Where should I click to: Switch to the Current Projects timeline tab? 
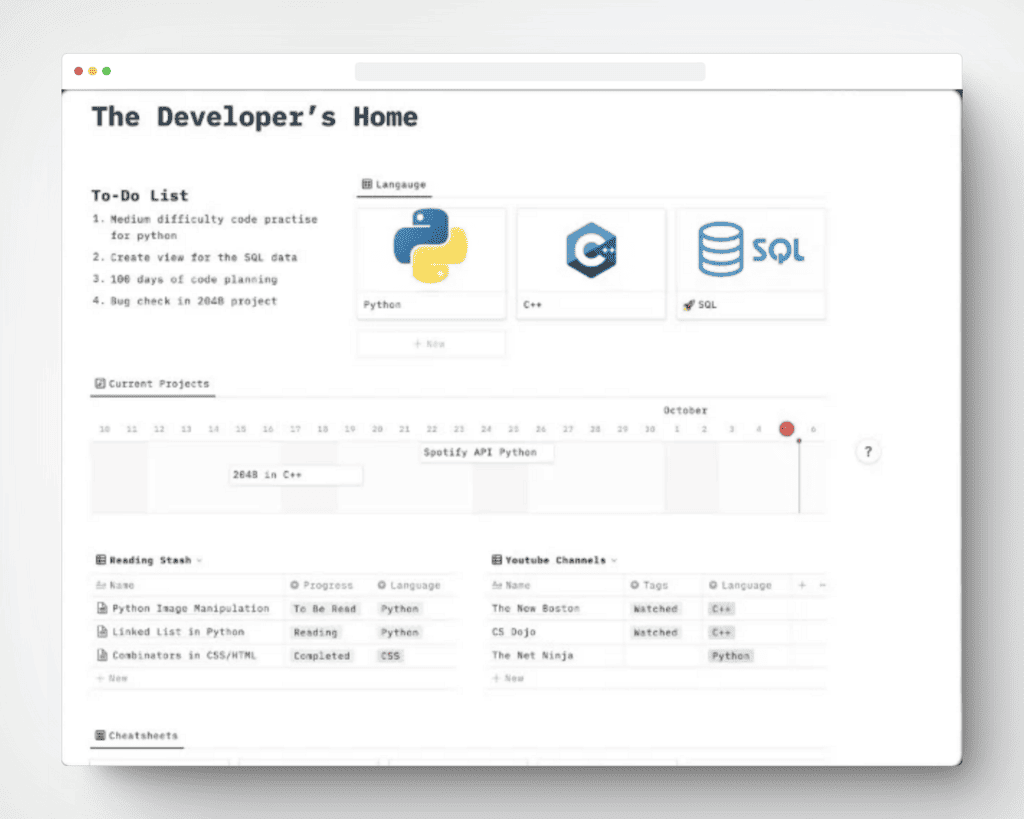click(152, 383)
